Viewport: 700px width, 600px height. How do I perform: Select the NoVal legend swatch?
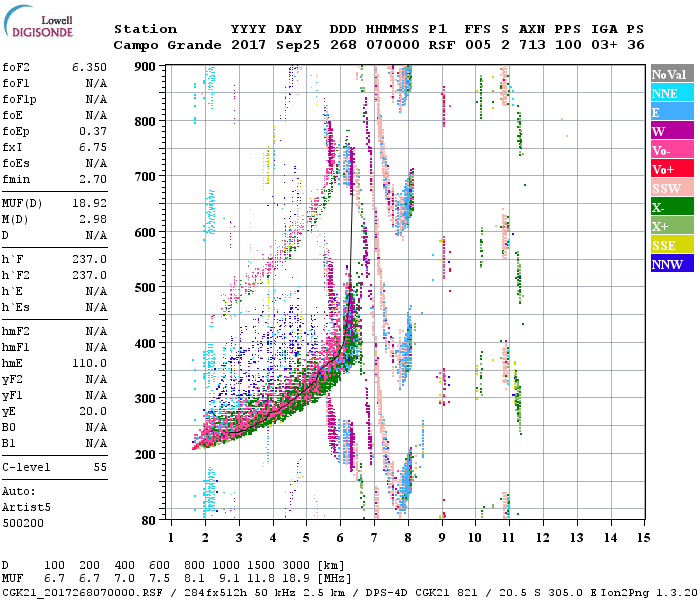click(672, 74)
